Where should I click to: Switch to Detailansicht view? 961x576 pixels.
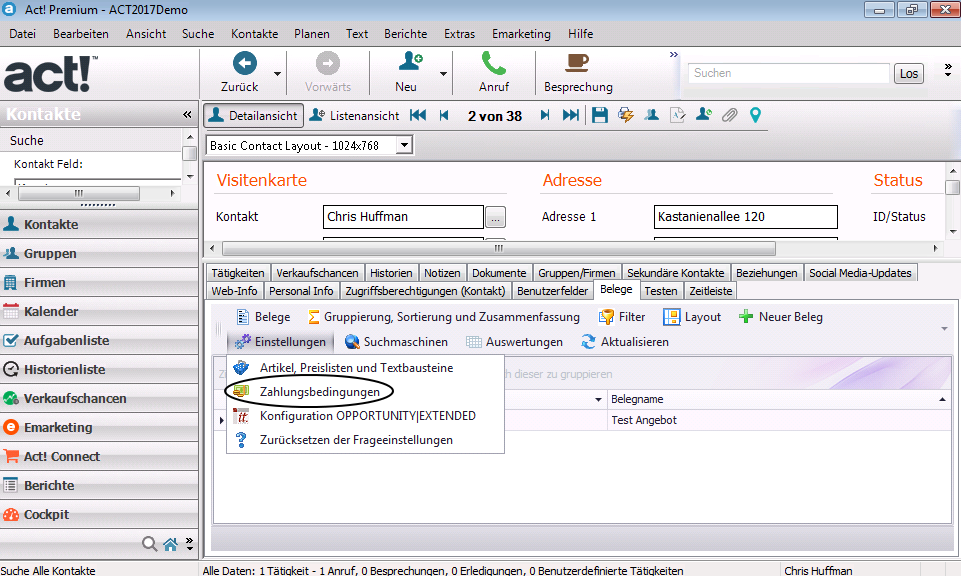pos(253,115)
